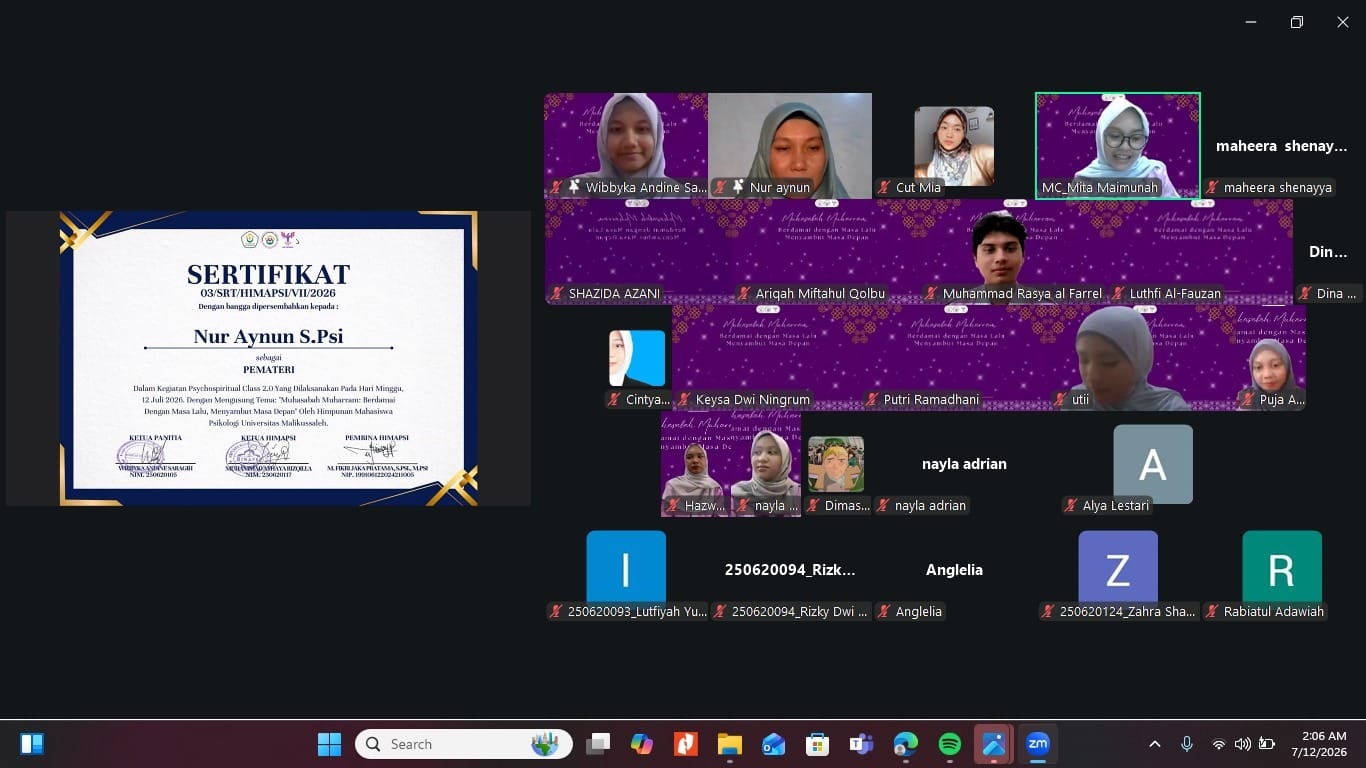Click muted mic icon beside Anglelia label
The width and height of the screenshot is (1366, 768).
pyautogui.click(x=884, y=611)
